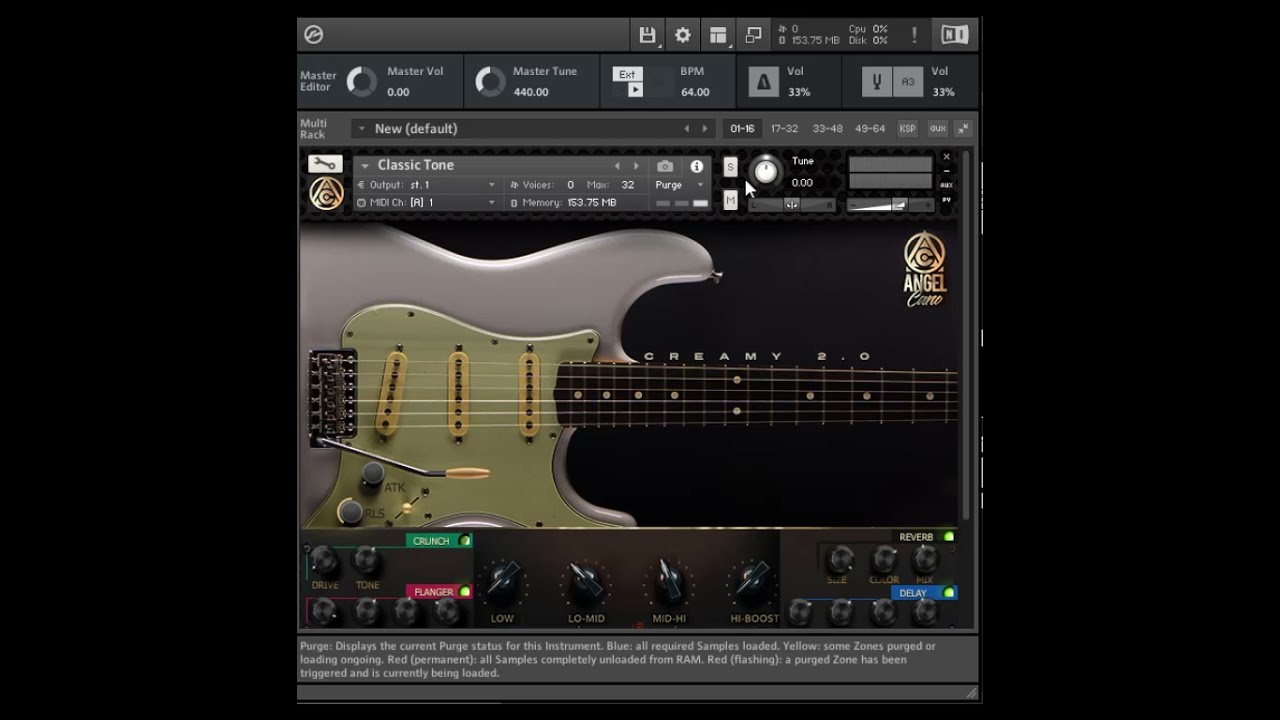This screenshot has height=720, width=1280.
Task: Open instrument edit mode with wrench icon
Action: [325, 164]
